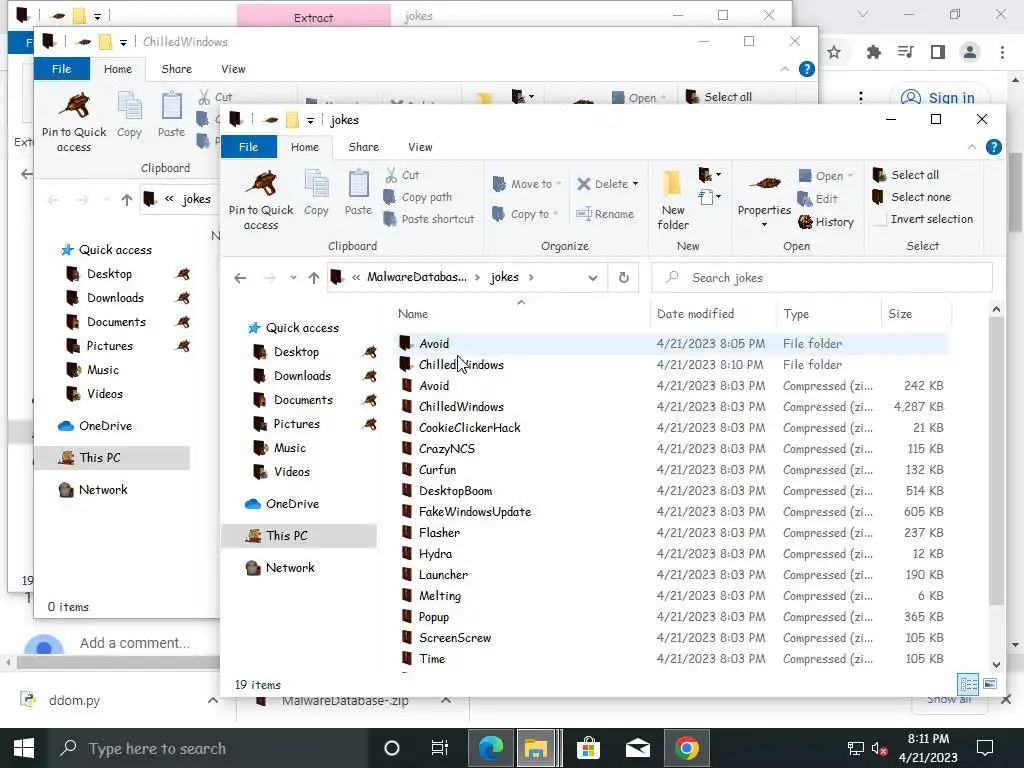Sort by the Type column header

coord(796,314)
